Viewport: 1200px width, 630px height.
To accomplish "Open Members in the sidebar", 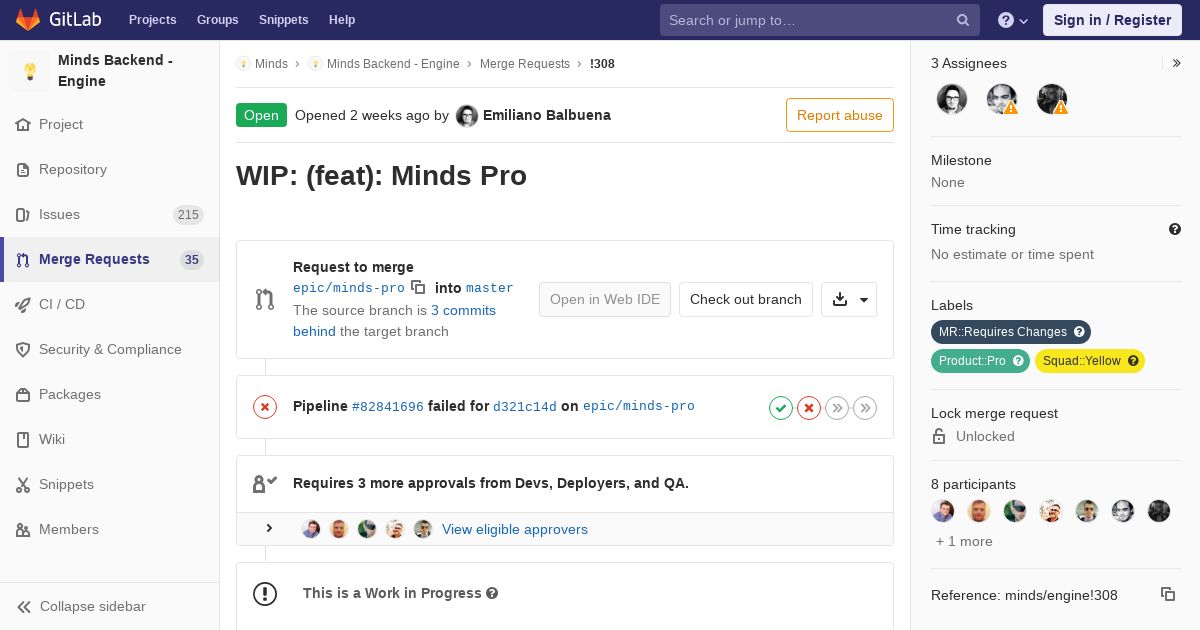I will tap(110, 529).
